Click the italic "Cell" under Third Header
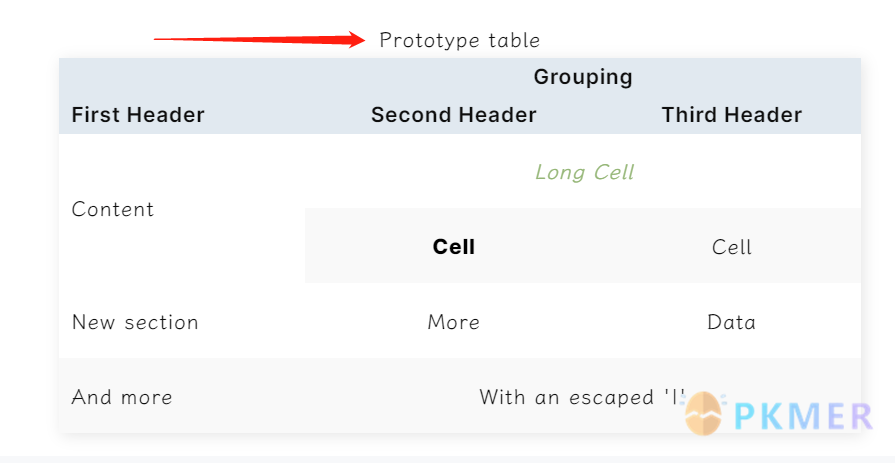895x463 pixels. [732, 247]
